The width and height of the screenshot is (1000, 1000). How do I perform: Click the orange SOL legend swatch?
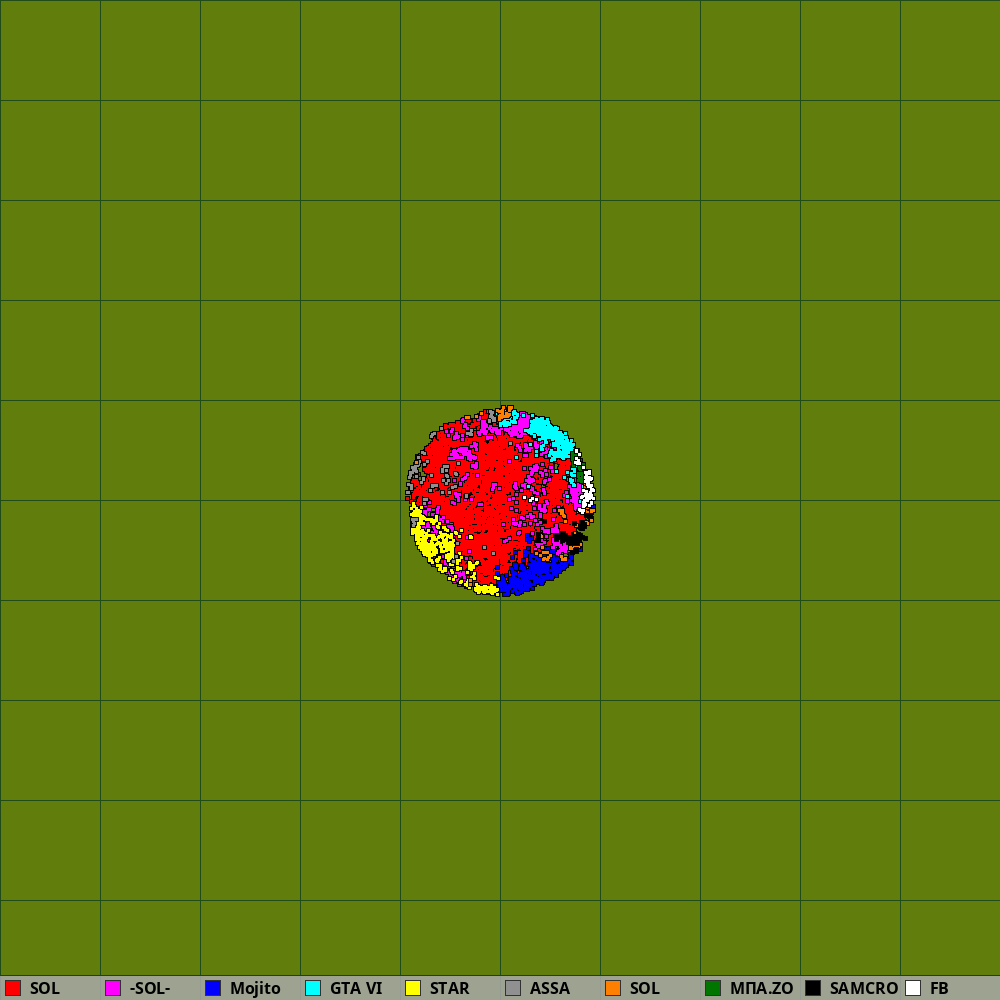tap(613, 988)
